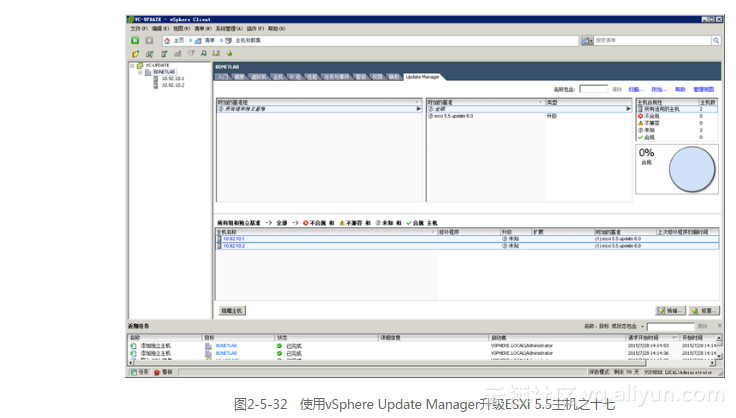Click the Add Host toolbar icon
The height and width of the screenshot is (418, 736).
coord(164,54)
